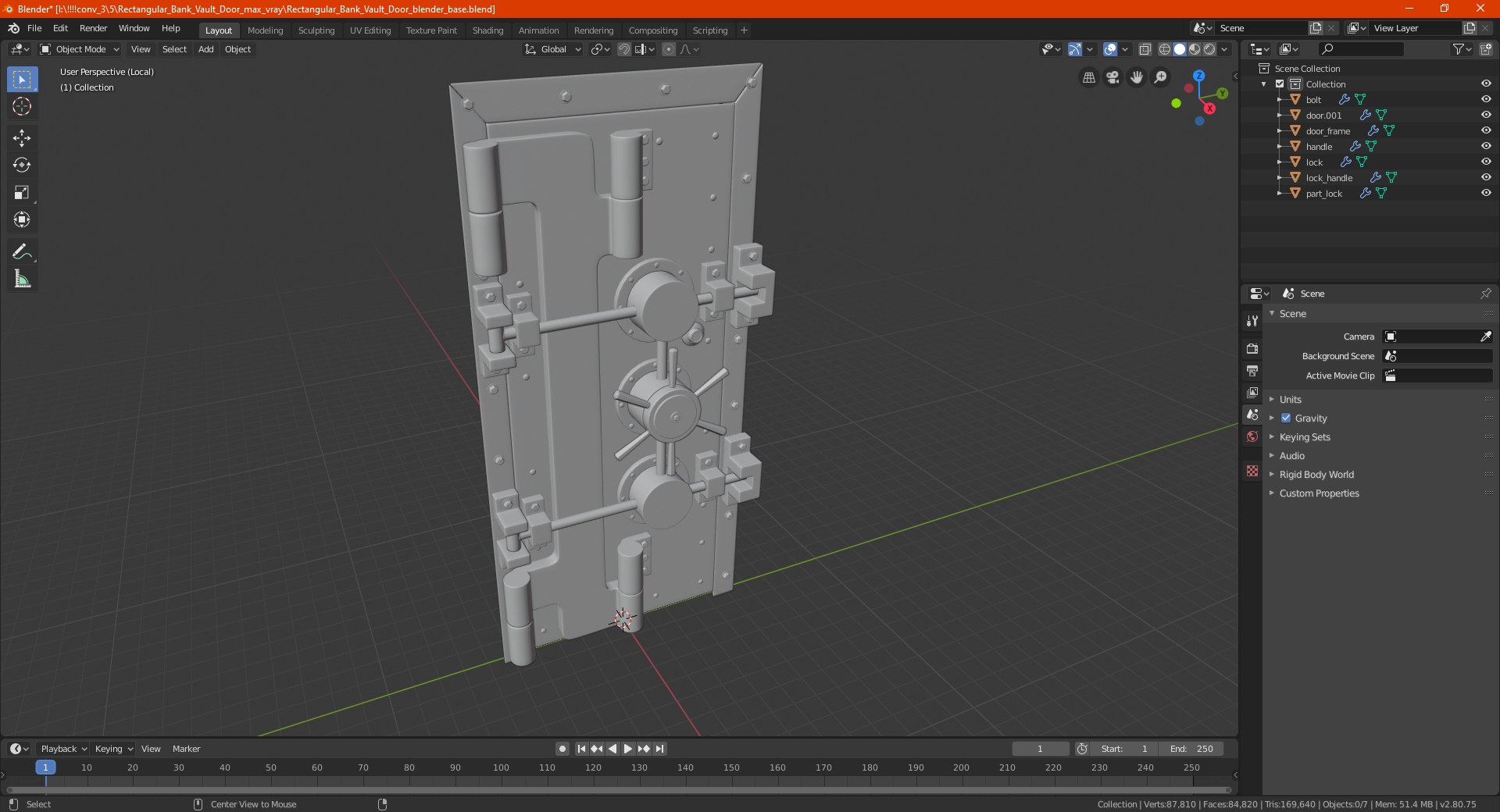
Task: Expand the Units panel
Action: (1290, 399)
